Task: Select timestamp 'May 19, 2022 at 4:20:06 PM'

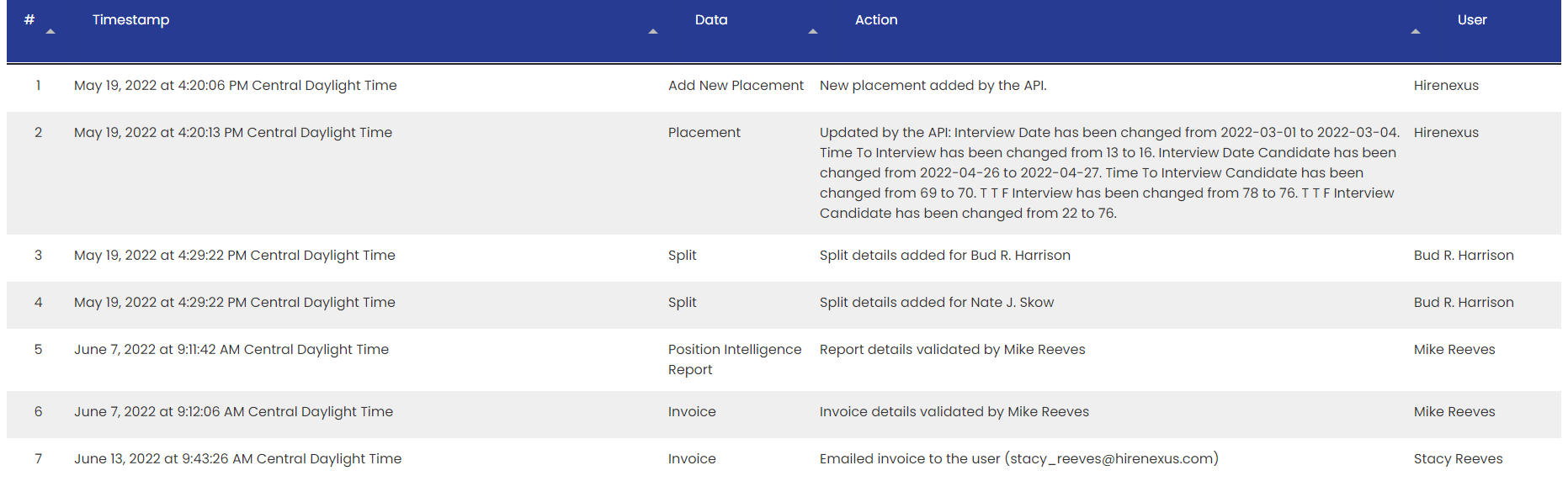Action: coord(236,85)
